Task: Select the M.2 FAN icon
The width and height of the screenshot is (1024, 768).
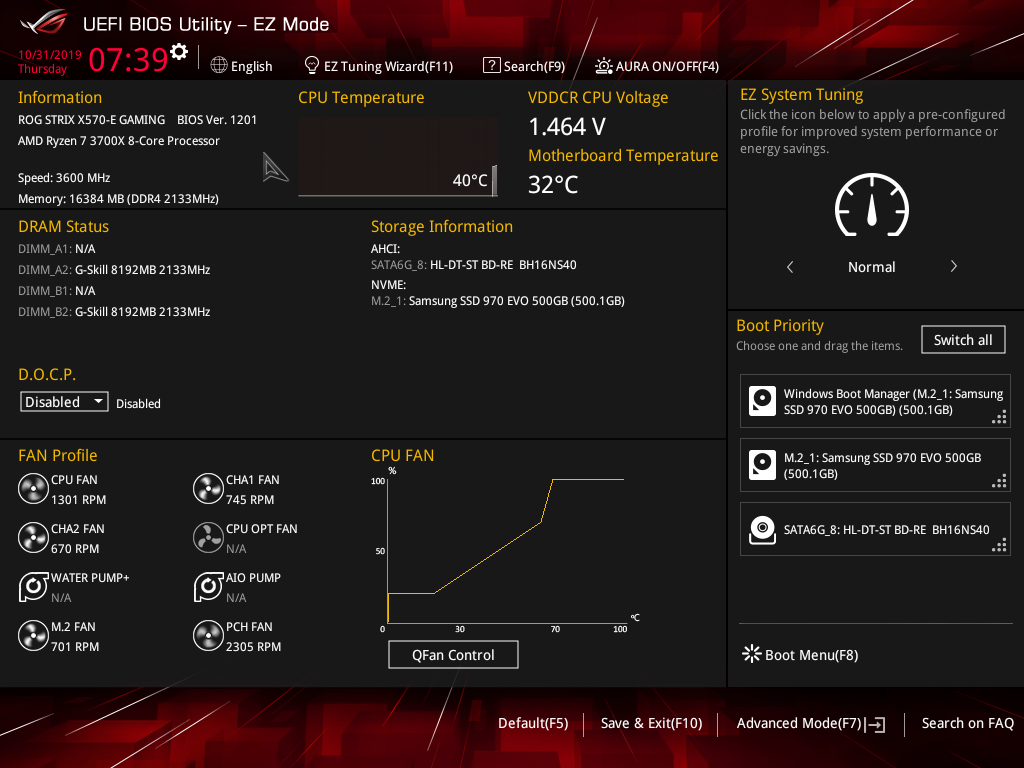Action: point(33,636)
